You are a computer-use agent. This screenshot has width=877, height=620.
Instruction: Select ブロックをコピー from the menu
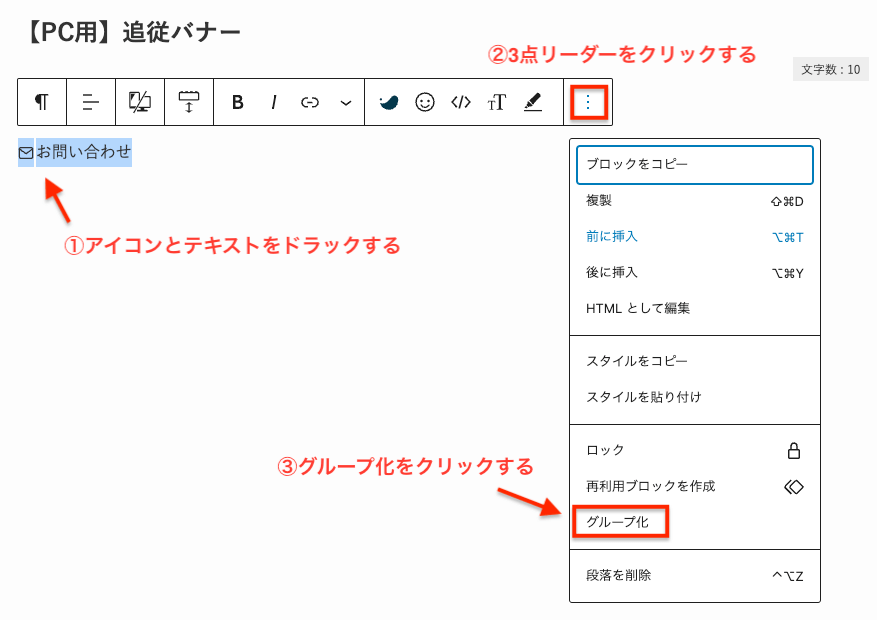[694, 165]
